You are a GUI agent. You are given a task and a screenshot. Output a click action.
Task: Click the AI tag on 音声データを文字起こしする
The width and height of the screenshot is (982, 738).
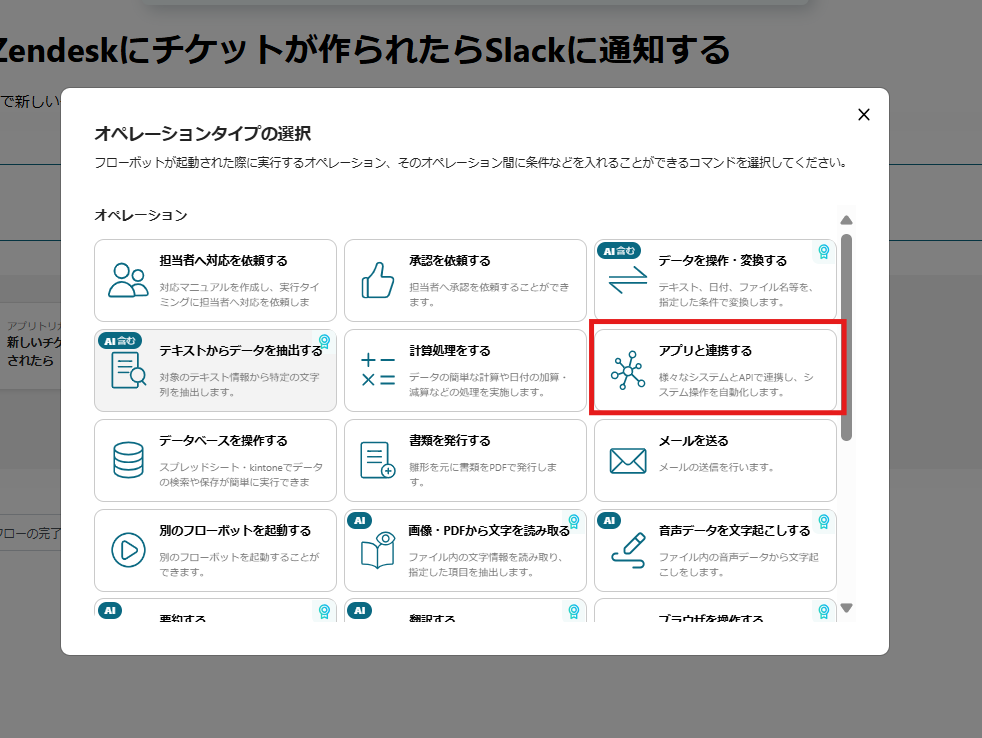coord(609,521)
